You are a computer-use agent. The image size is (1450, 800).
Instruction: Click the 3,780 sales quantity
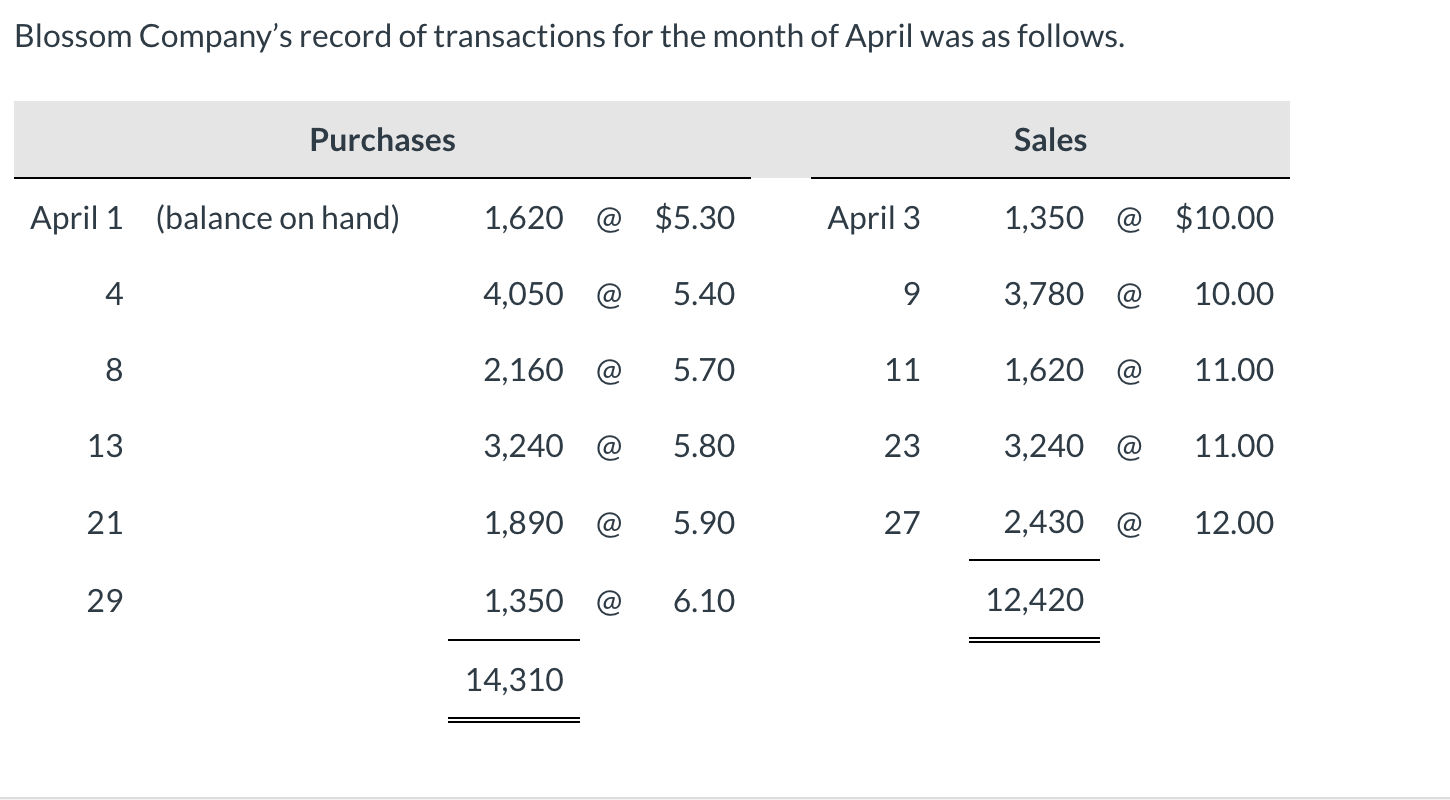[1043, 294]
